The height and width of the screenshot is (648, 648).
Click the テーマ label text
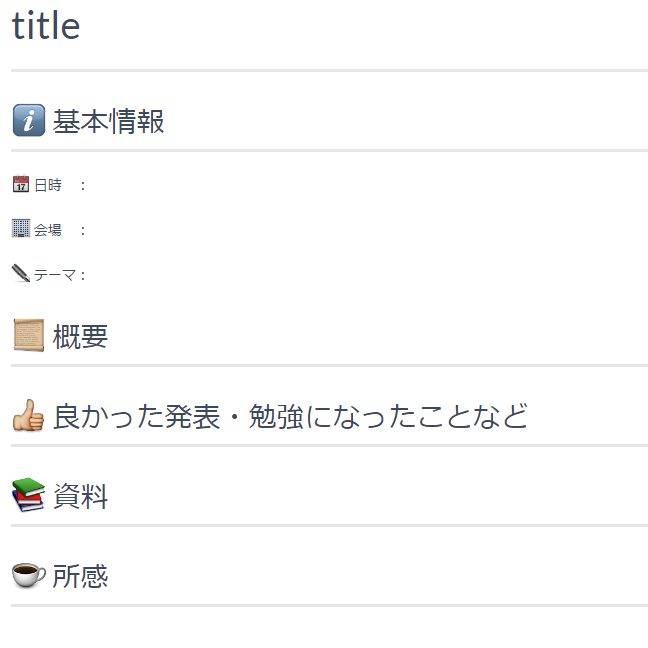coord(55,274)
